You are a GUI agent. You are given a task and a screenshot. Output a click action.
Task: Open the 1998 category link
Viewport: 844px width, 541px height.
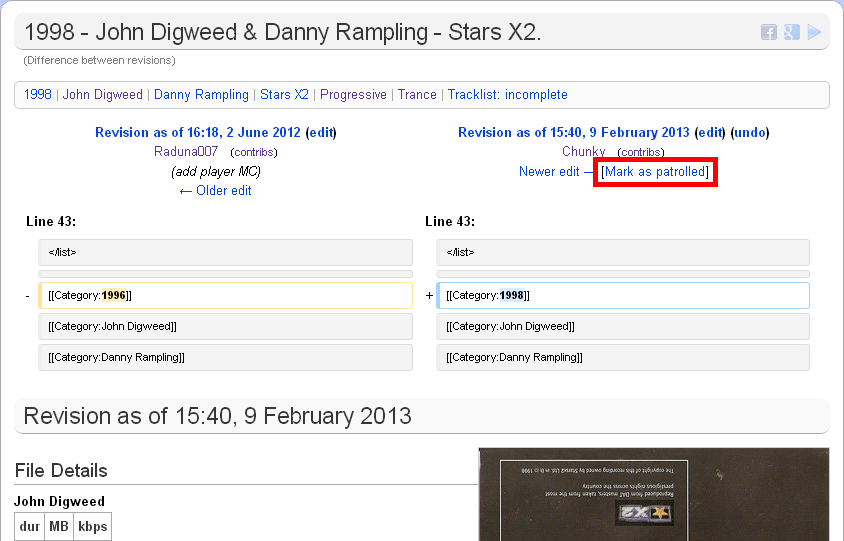38,95
